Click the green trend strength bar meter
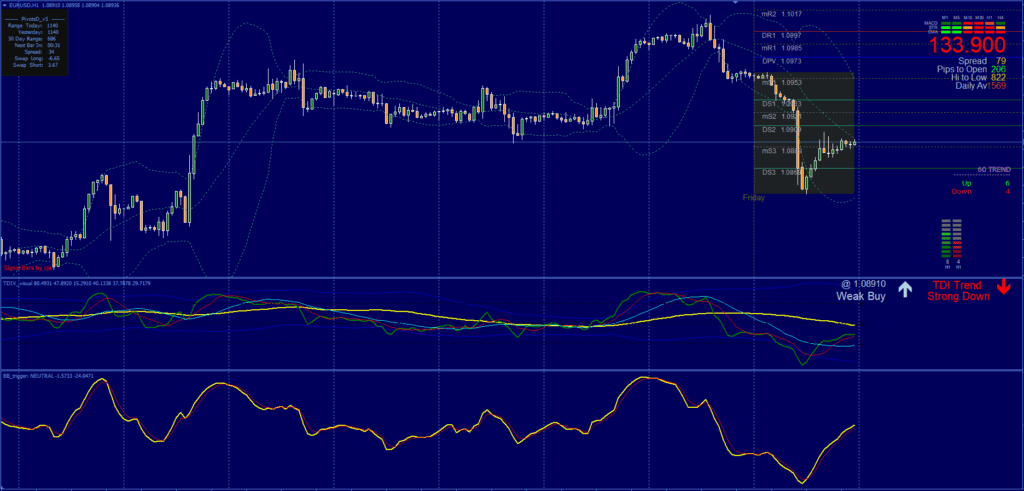 click(x=947, y=238)
